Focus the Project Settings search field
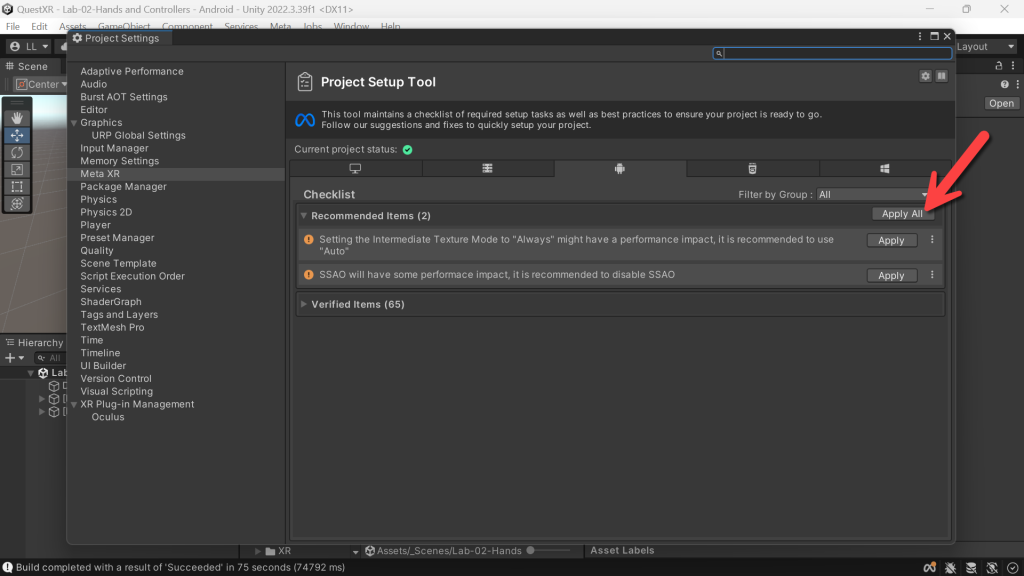Screen dimensions: 1024x576 pos(832,54)
